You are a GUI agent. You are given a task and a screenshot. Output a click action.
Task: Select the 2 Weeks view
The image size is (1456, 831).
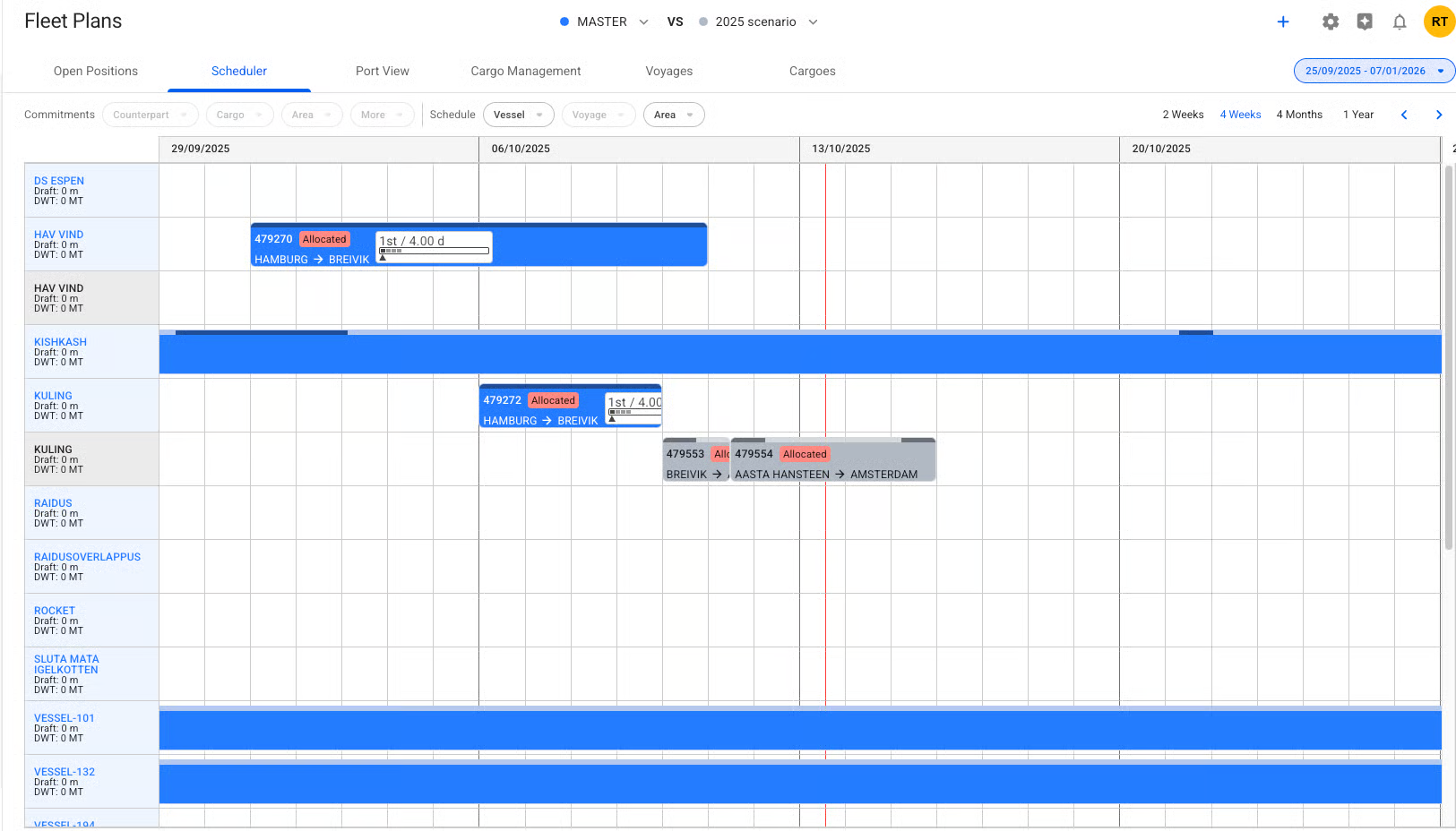[1183, 115]
